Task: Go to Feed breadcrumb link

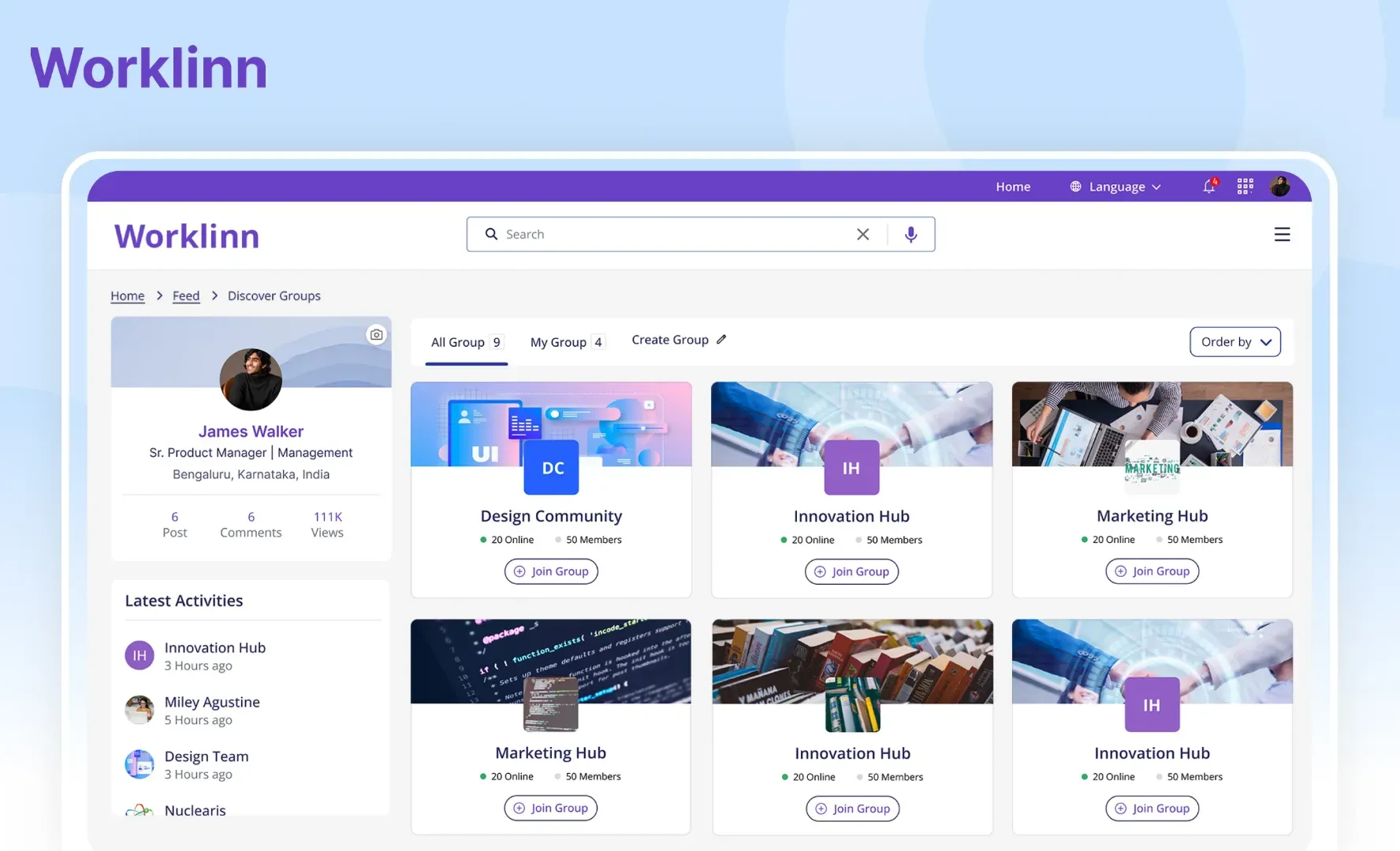Action: tap(186, 295)
